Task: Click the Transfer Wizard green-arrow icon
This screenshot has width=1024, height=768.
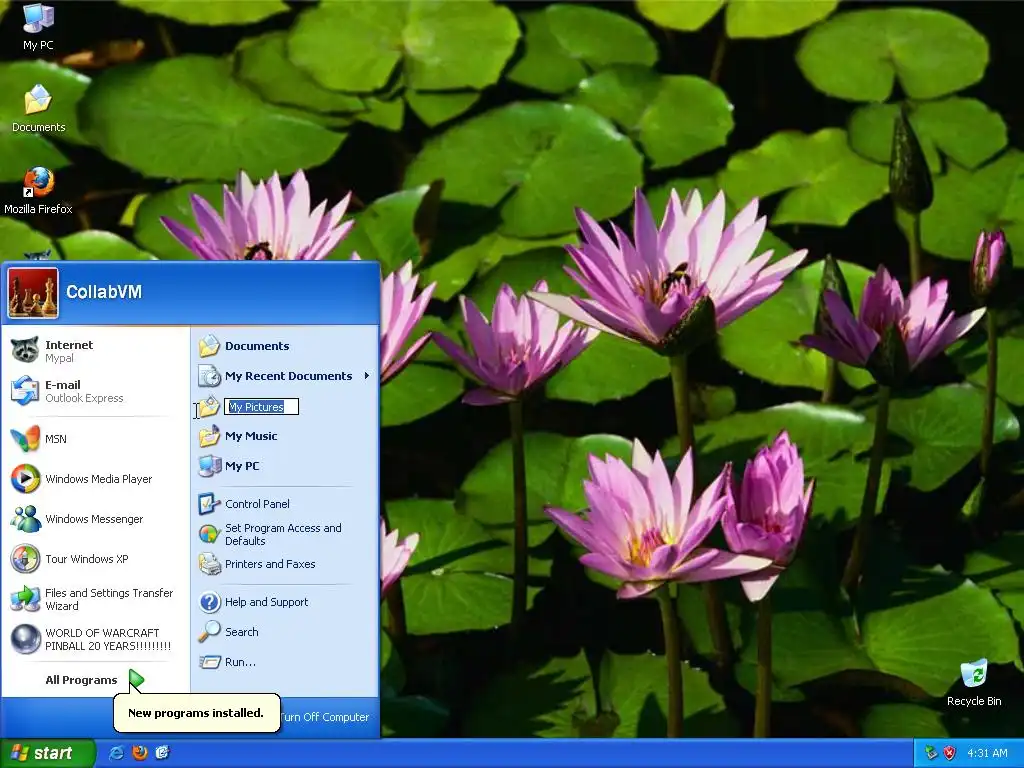Action: (25, 599)
